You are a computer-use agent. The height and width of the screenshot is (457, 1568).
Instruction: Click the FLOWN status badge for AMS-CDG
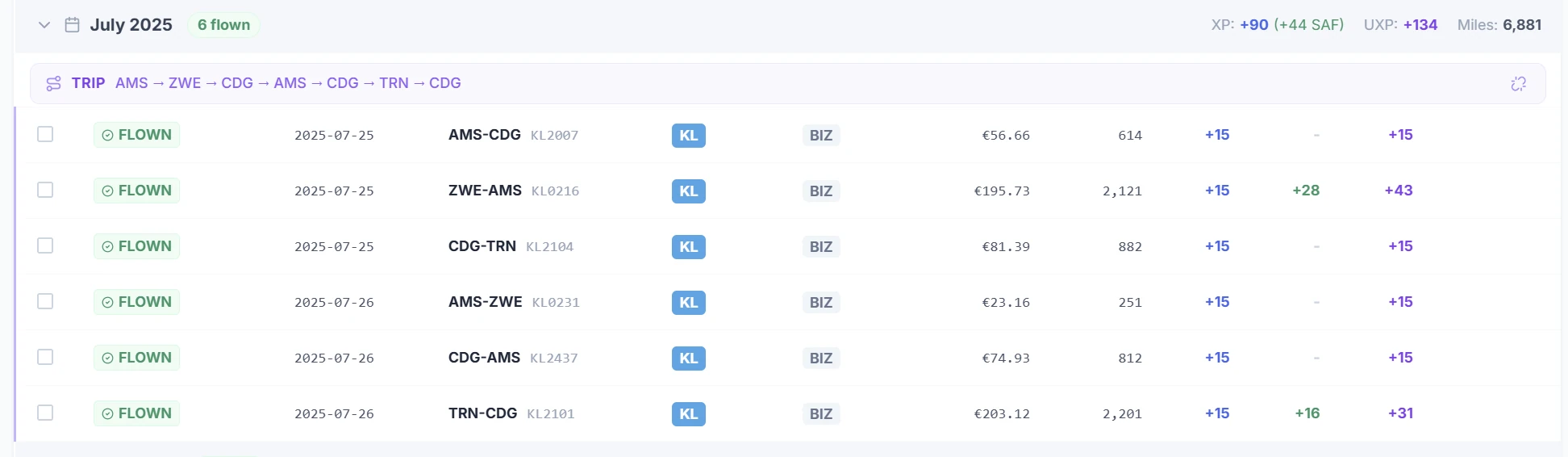coord(136,135)
